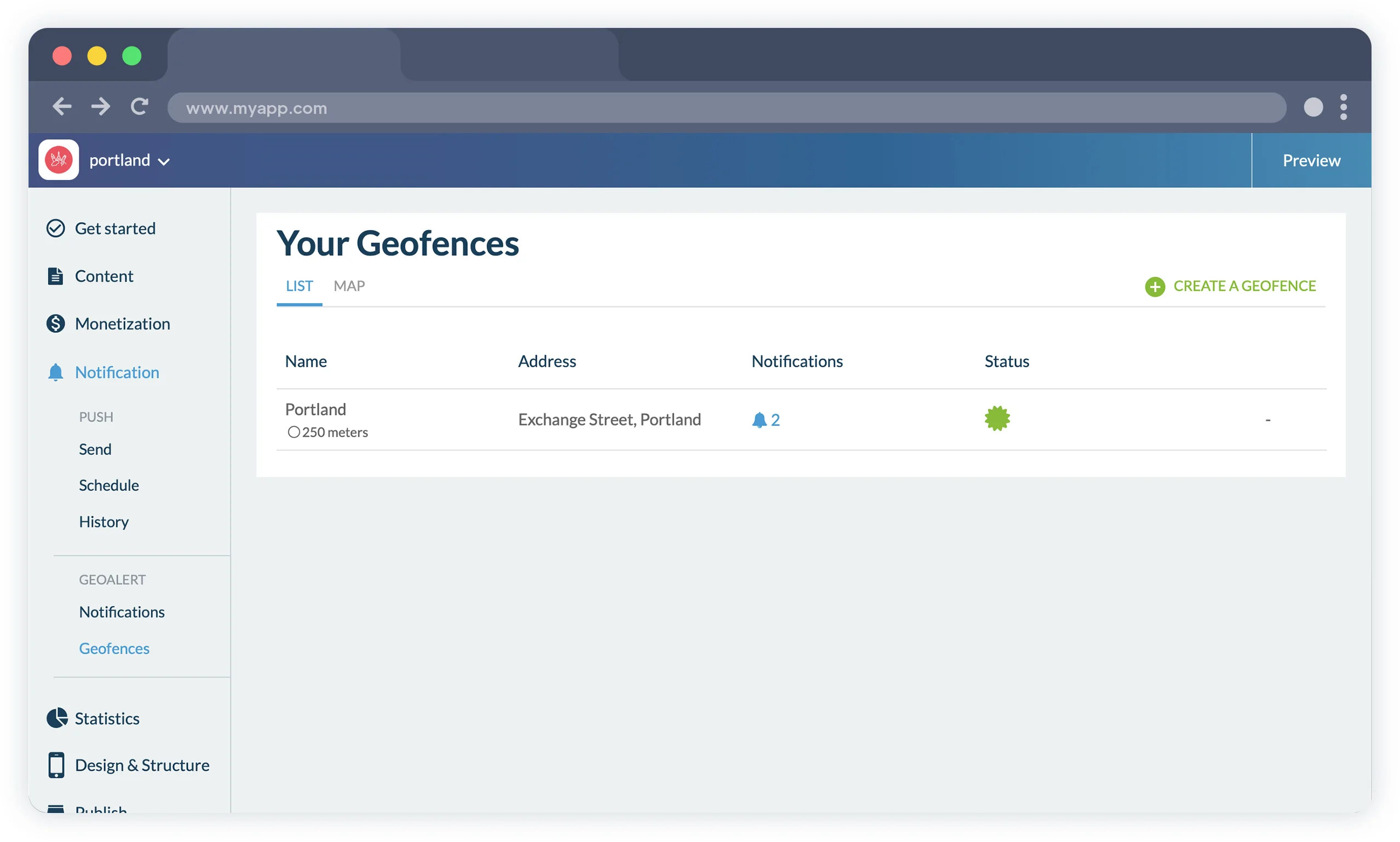Screen dimensions: 1400x842
Task: Click the Get started checkmark icon
Action: click(x=56, y=228)
